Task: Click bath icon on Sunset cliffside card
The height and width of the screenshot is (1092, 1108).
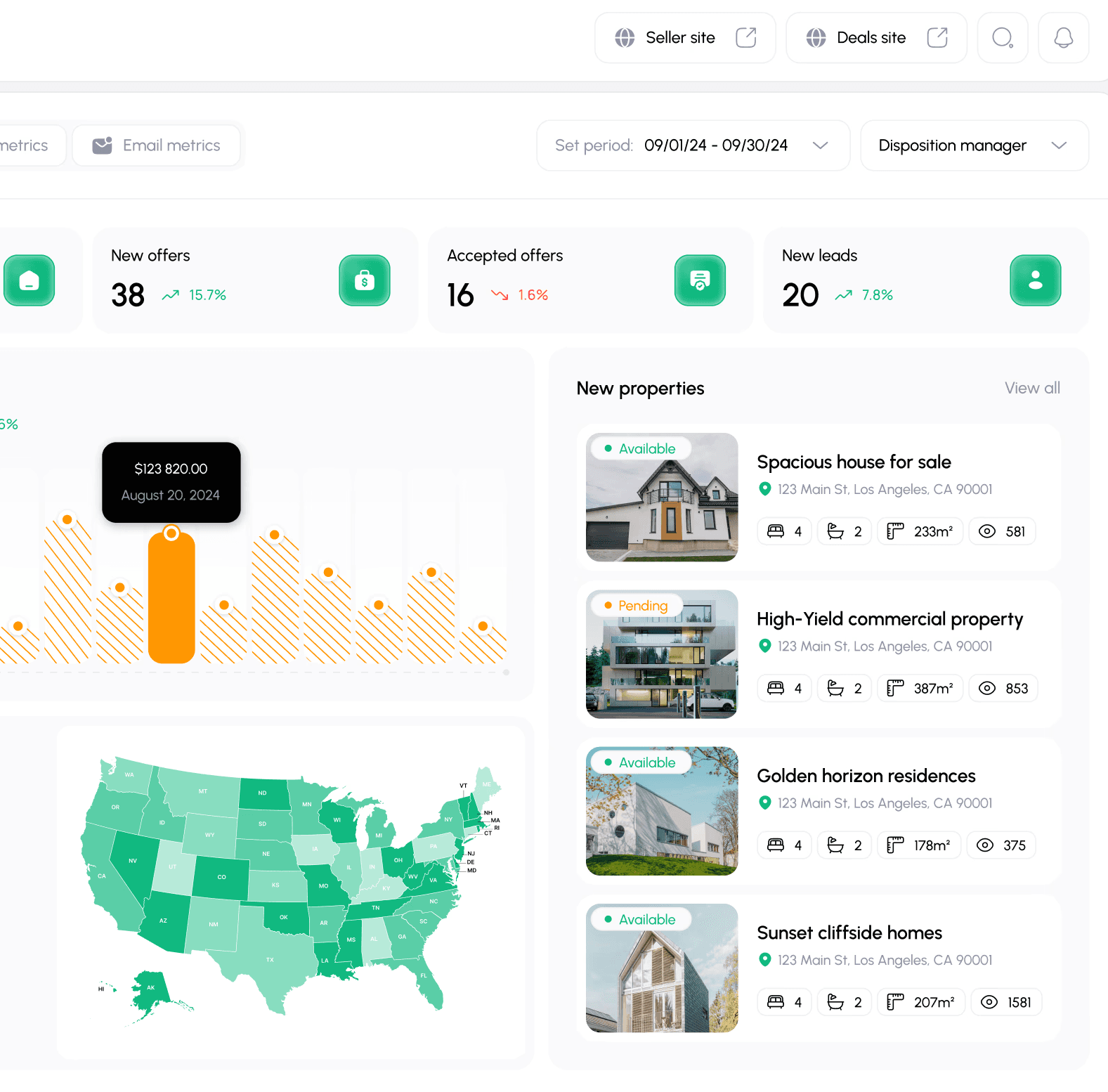Action: [835, 1003]
